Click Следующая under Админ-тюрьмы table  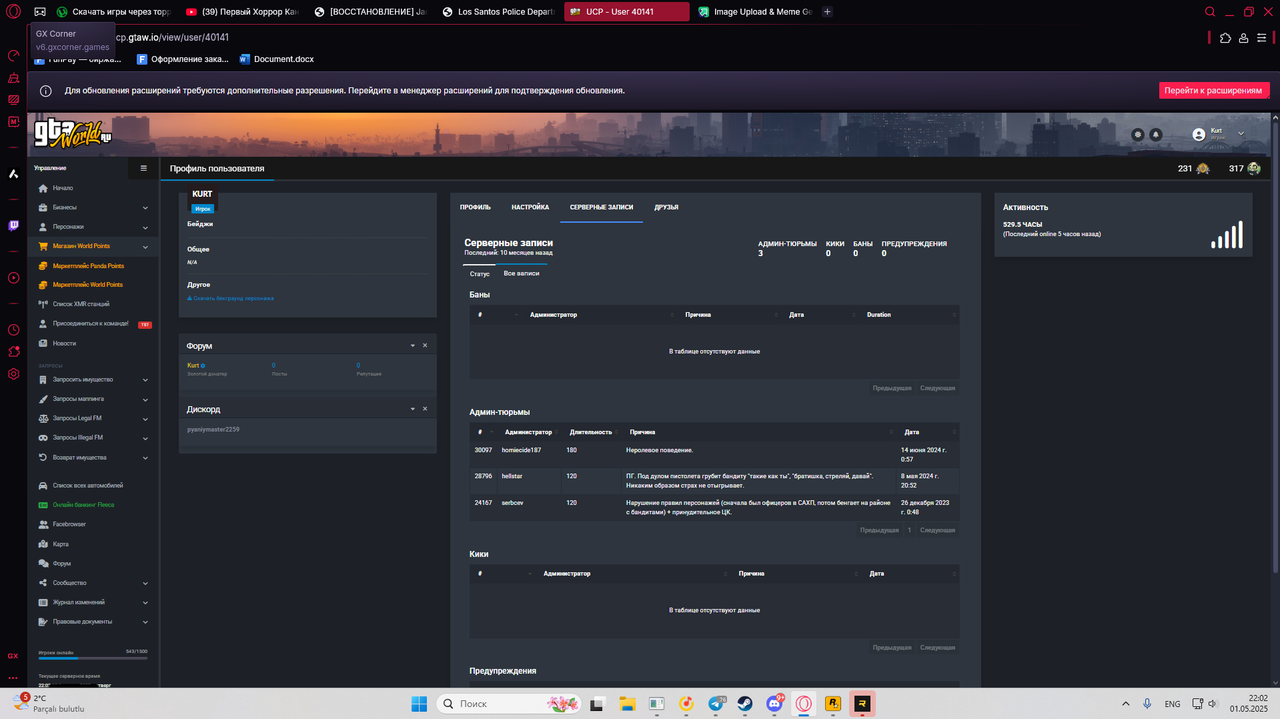[937, 530]
